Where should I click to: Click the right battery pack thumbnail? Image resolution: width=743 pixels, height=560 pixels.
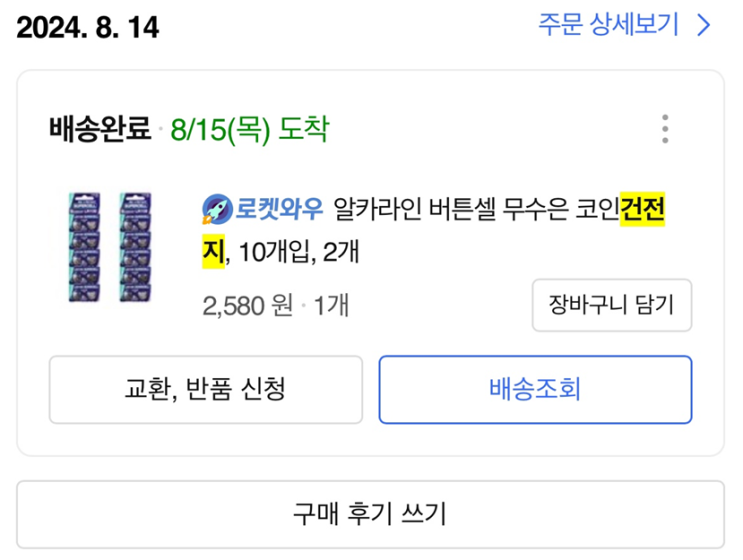pos(135,248)
